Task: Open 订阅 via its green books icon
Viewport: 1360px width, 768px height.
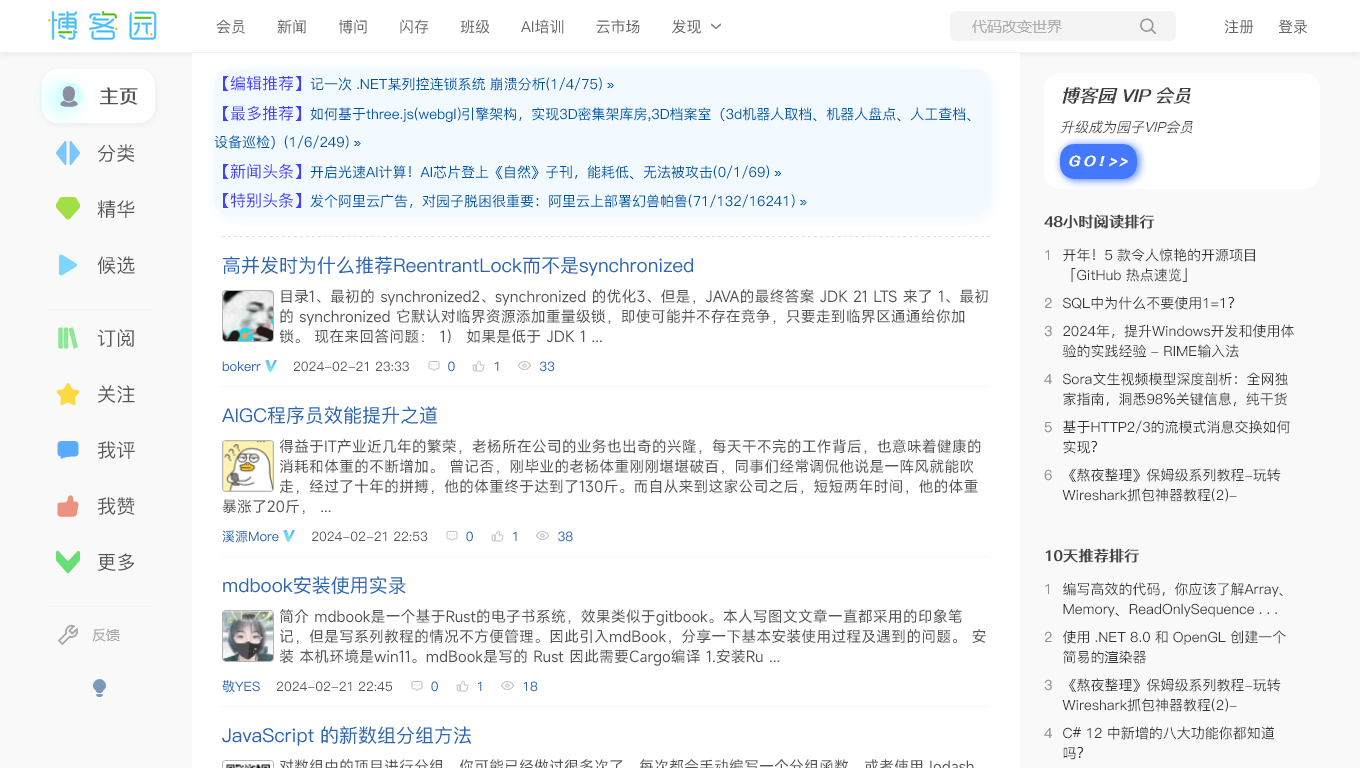Action: [x=68, y=338]
